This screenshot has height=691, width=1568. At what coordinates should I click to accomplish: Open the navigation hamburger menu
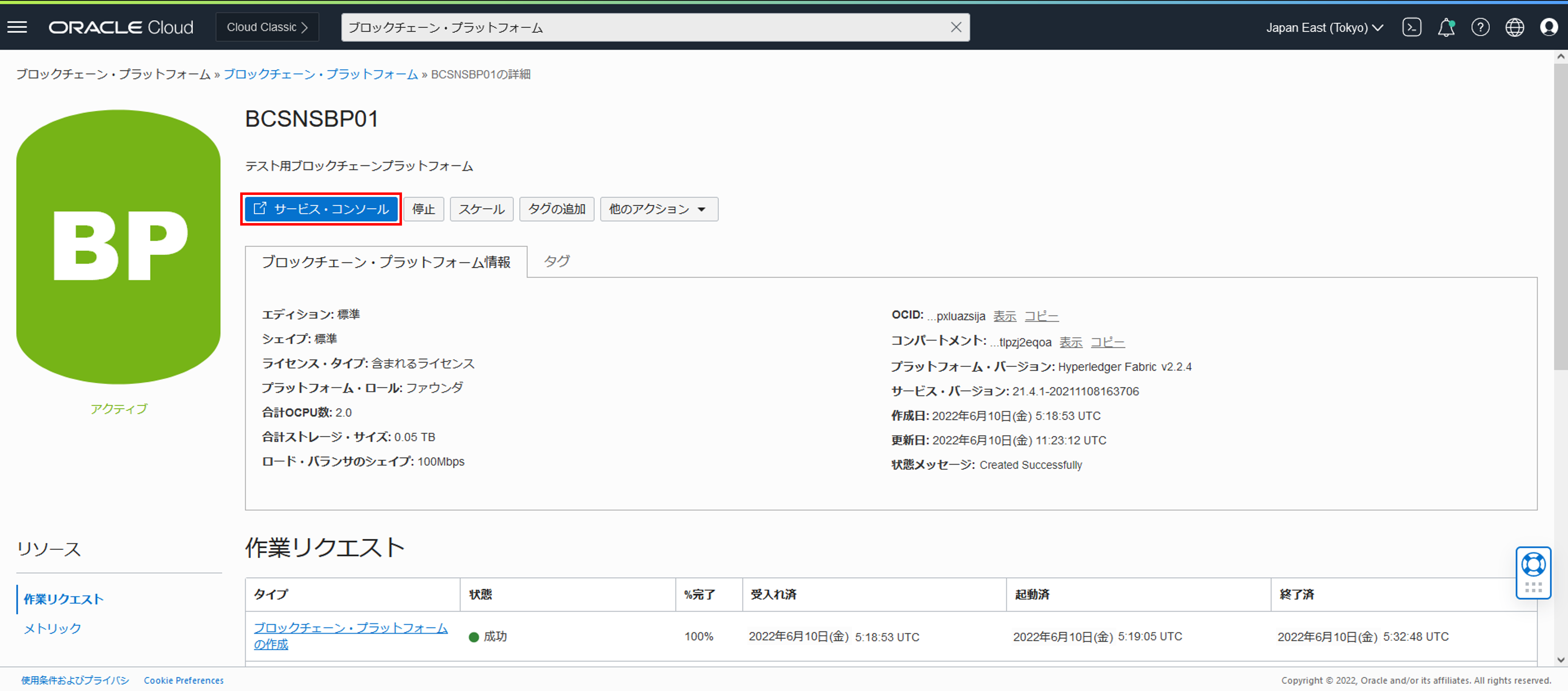(17, 27)
